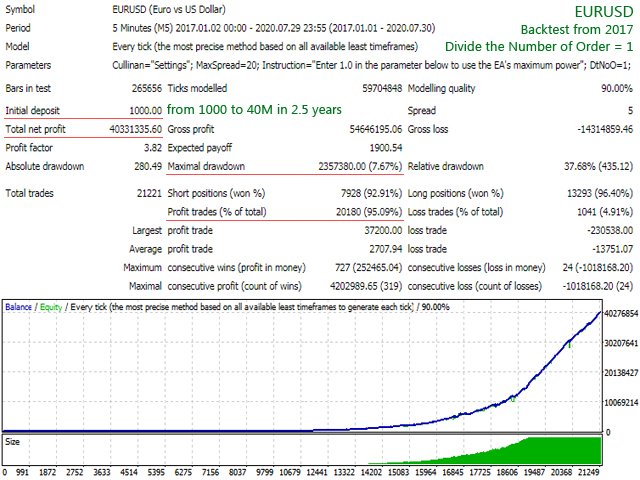Click the Profit trades value 20180 (95.09%)
The height and width of the screenshot is (480, 640).
click(369, 212)
